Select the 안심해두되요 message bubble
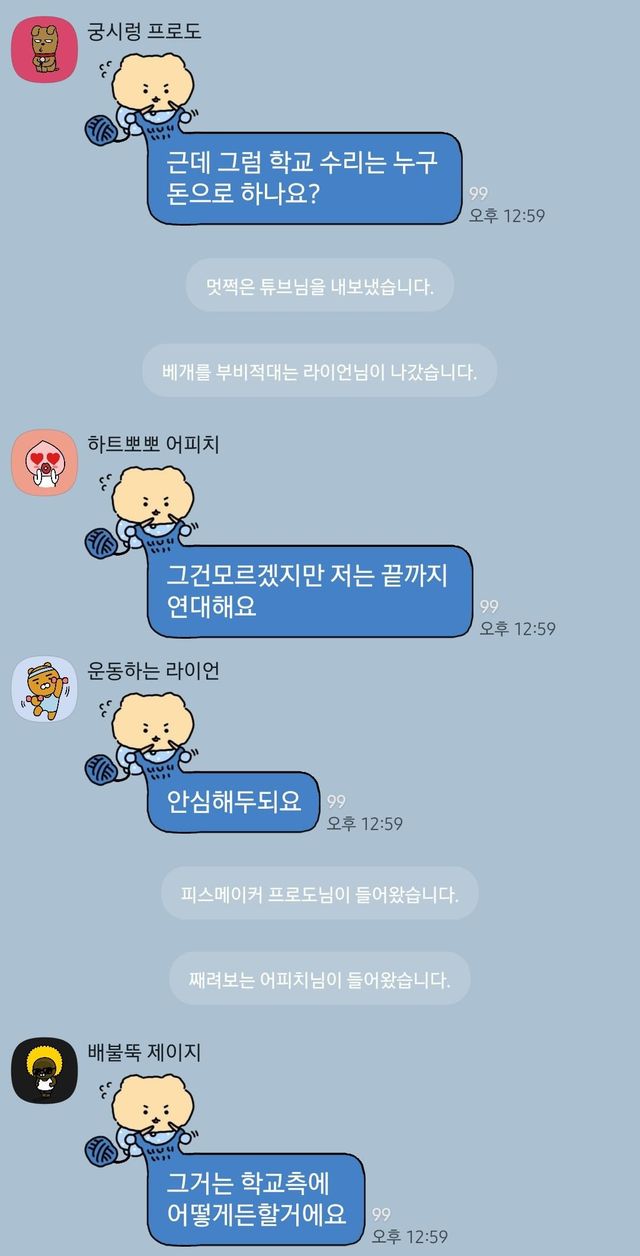 (x=234, y=802)
